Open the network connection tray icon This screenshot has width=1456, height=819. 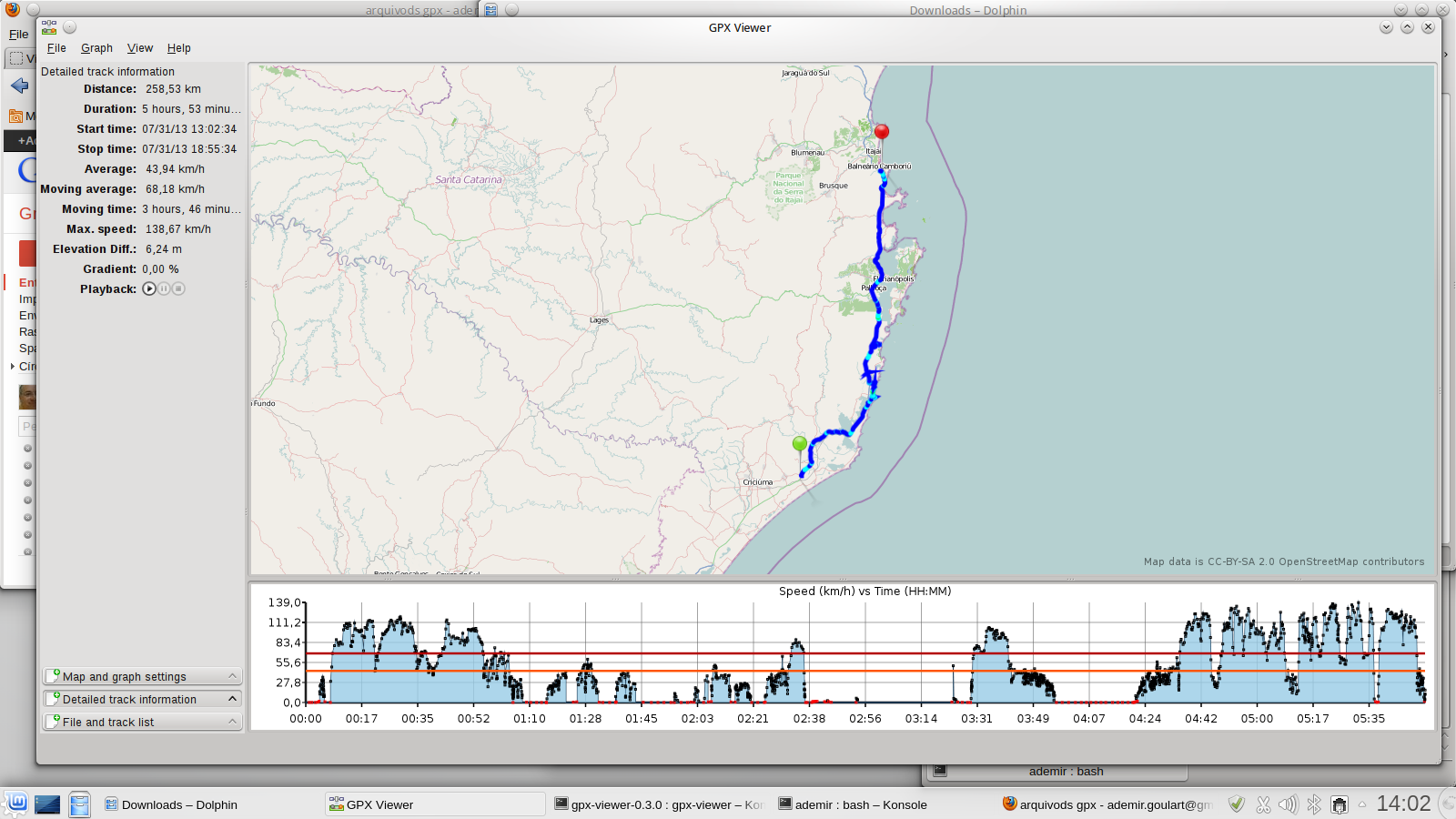pyautogui.click(x=1339, y=804)
